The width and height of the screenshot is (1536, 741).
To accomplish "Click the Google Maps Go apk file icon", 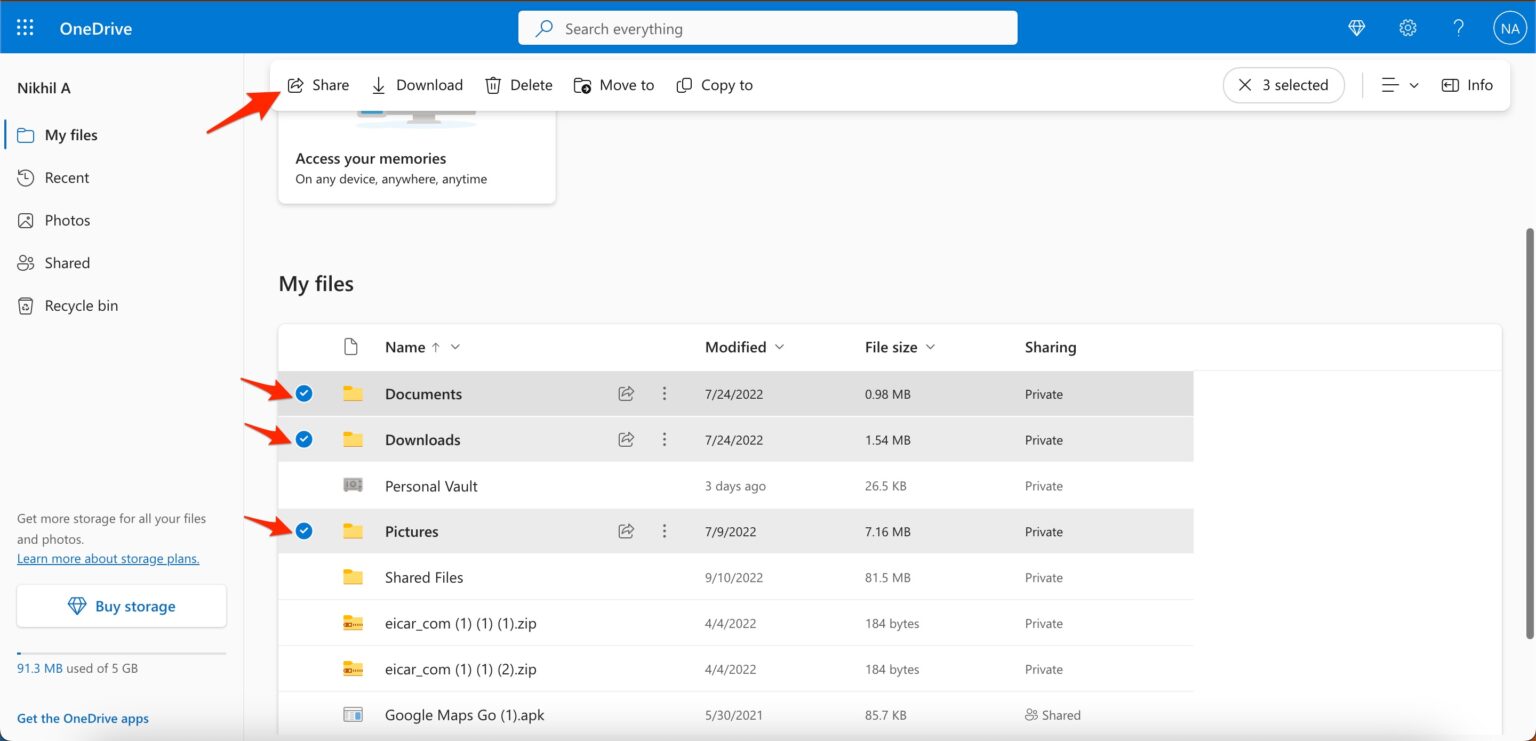I will point(352,715).
